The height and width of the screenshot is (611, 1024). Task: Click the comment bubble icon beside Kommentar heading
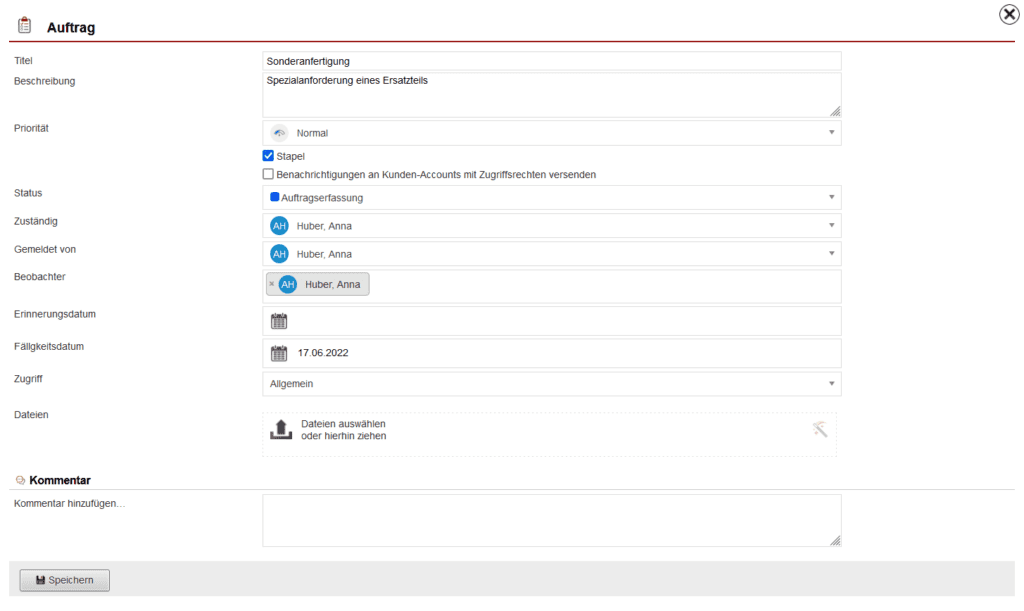click(x=18, y=479)
